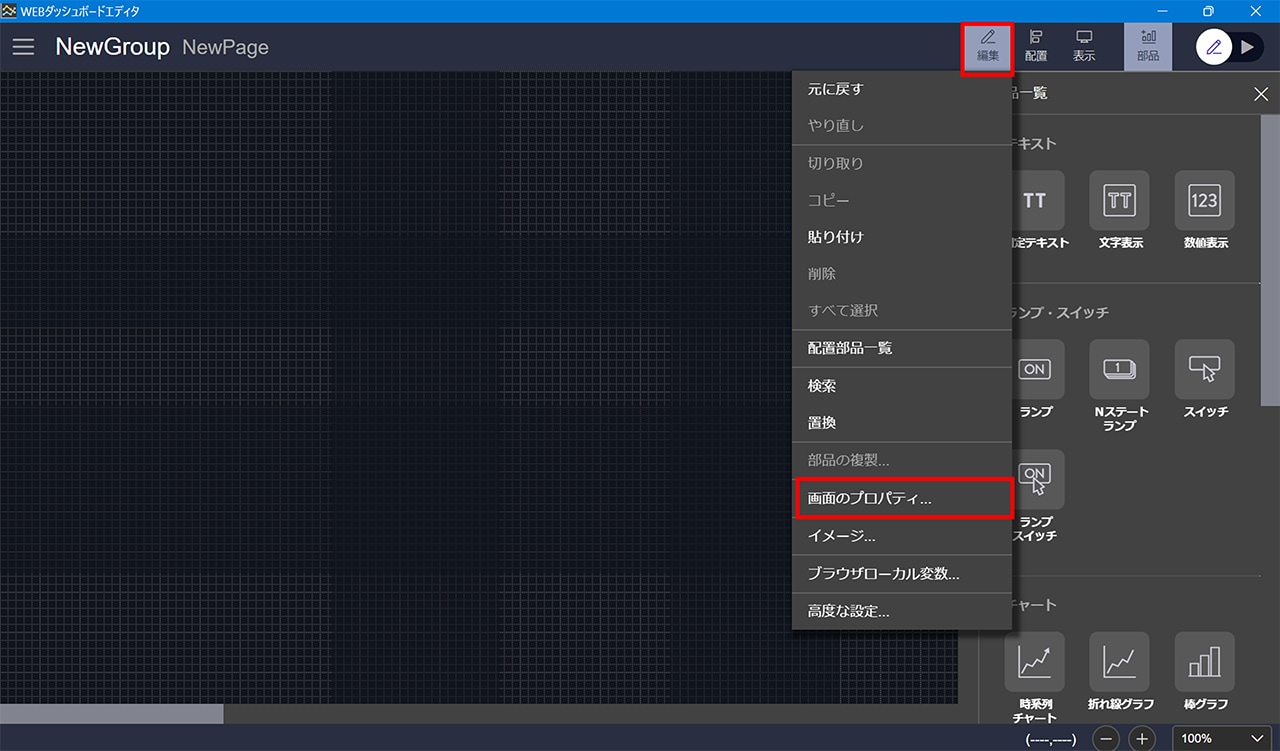Click the zoom out minus button

[1106, 739]
